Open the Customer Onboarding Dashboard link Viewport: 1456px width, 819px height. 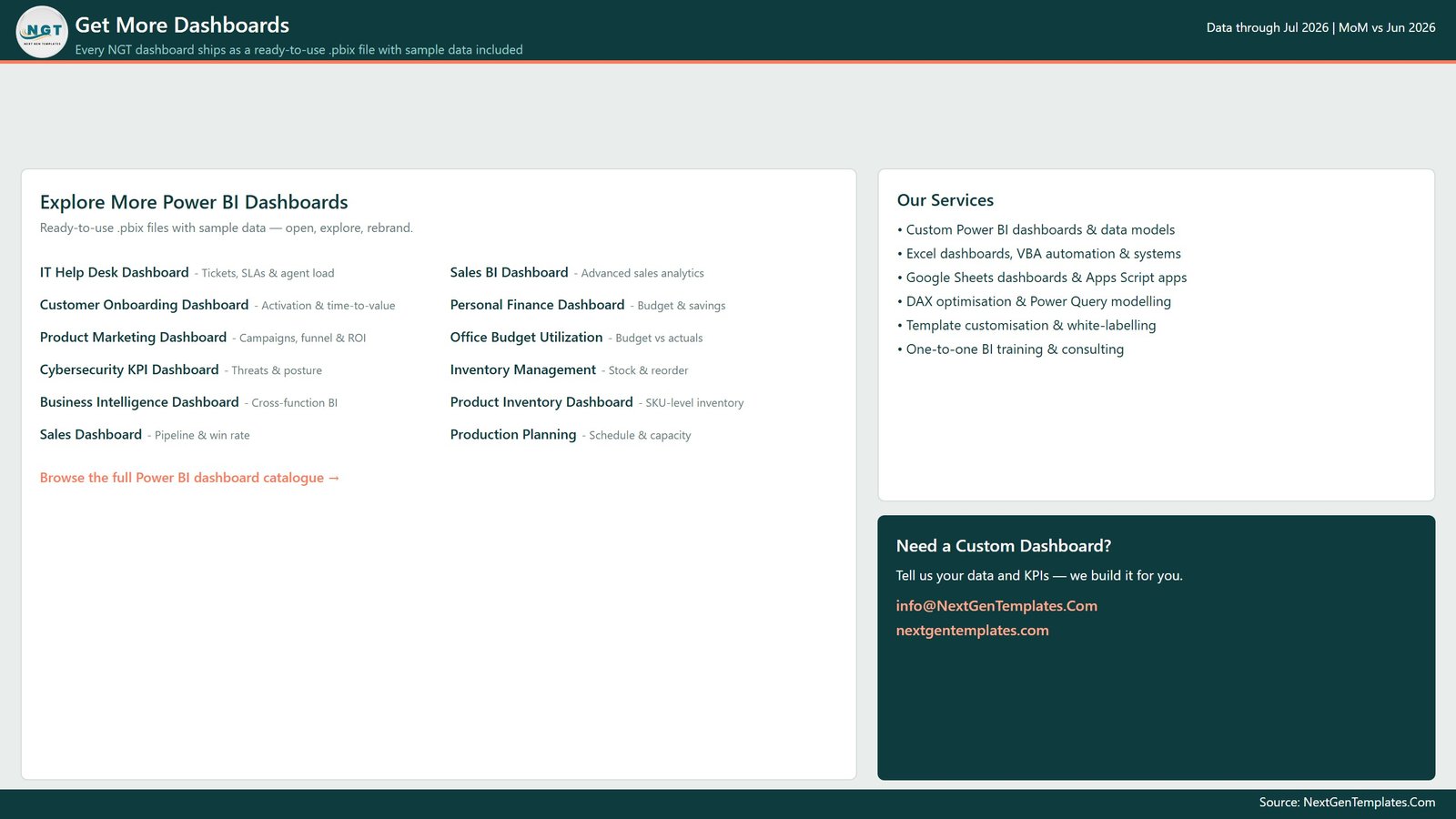[144, 305]
